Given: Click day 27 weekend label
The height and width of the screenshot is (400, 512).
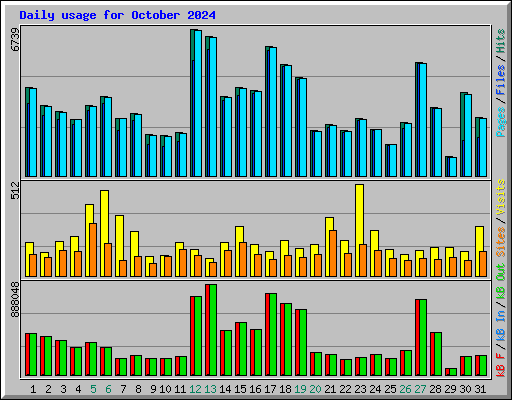Looking at the screenshot, I should coord(420,389).
